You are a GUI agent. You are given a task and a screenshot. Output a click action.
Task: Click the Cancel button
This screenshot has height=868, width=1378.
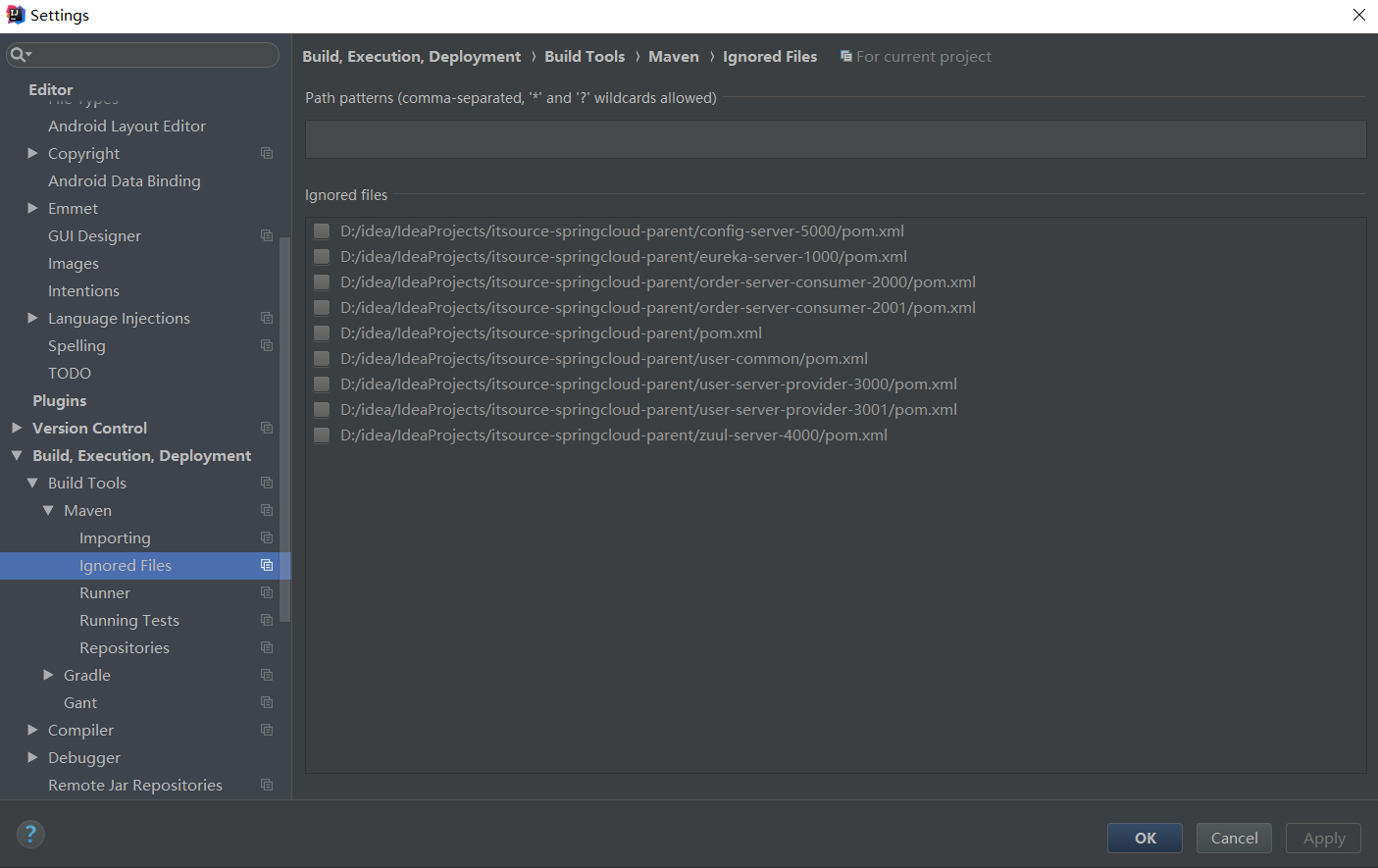(x=1234, y=838)
